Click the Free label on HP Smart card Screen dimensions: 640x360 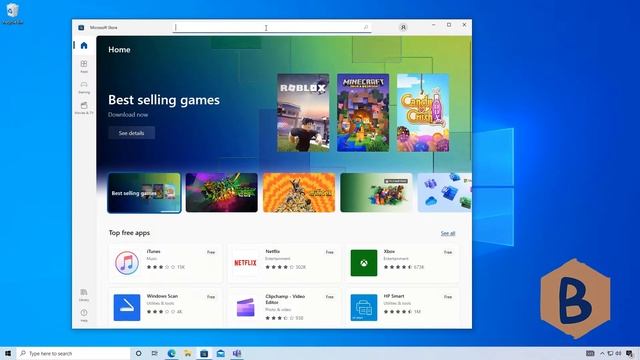(448, 297)
